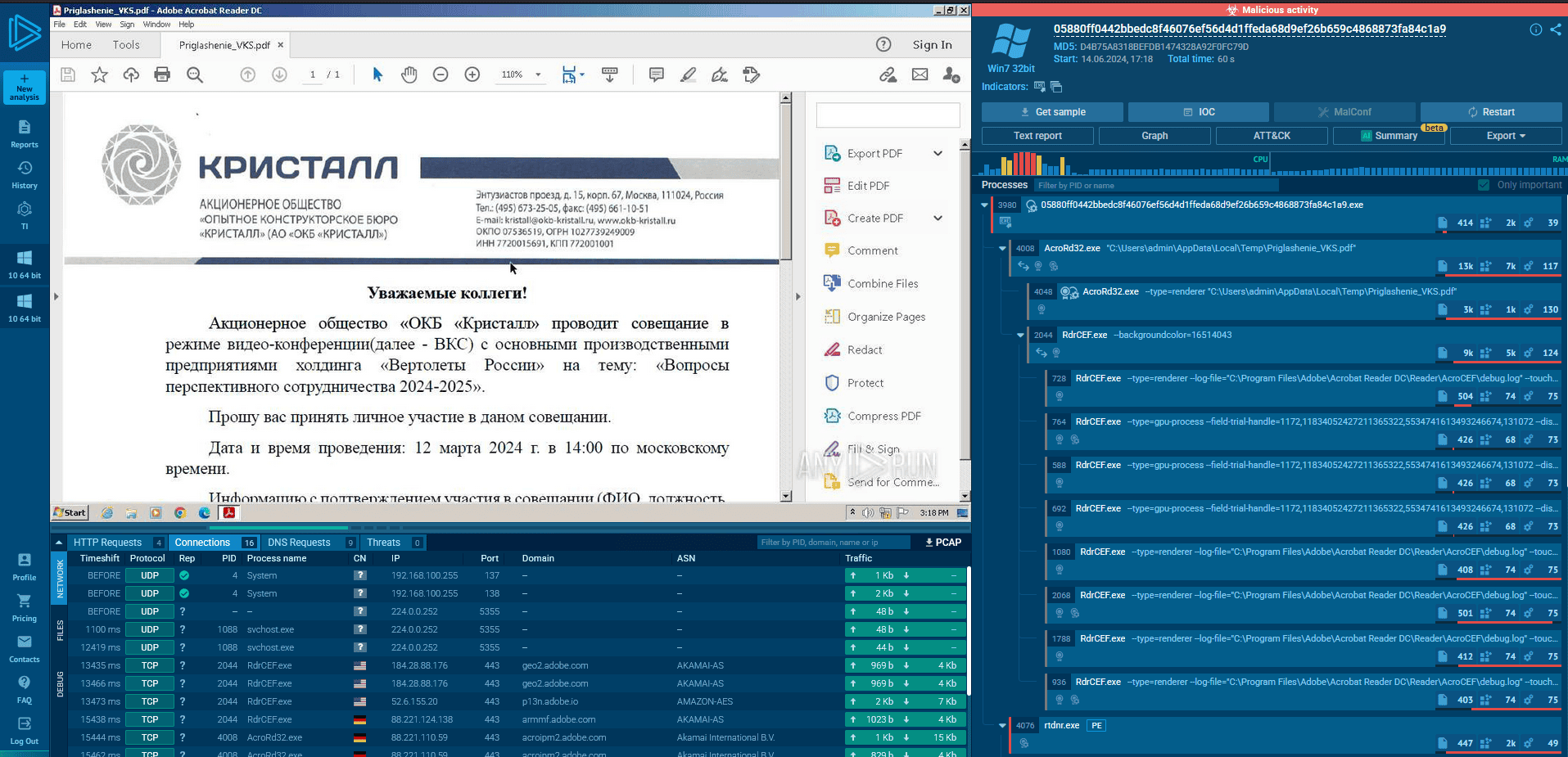Click the Restart analysis button
Image resolution: width=1568 pixels, height=757 pixels.
(x=1491, y=112)
